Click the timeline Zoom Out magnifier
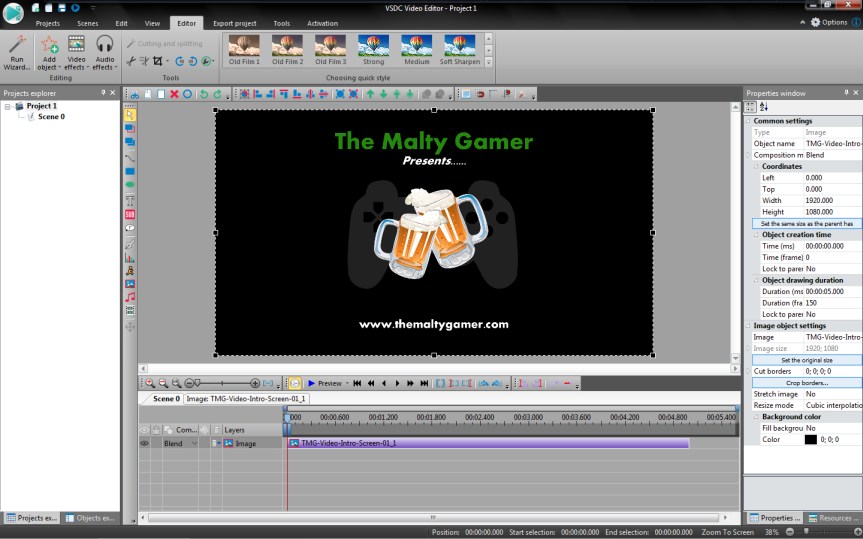Image resolution: width=863 pixels, height=539 pixels. coord(163,383)
